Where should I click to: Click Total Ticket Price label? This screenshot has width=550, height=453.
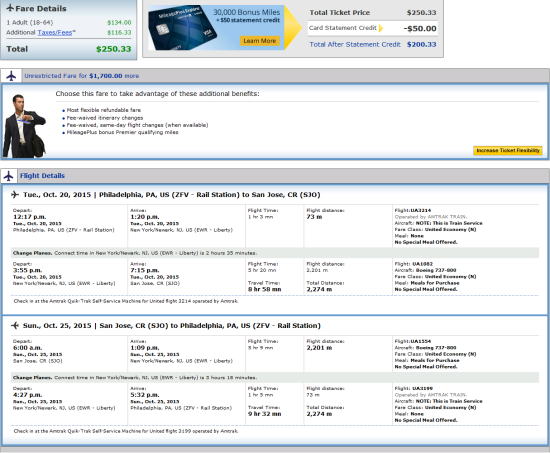pyautogui.click(x=340, y=13)
